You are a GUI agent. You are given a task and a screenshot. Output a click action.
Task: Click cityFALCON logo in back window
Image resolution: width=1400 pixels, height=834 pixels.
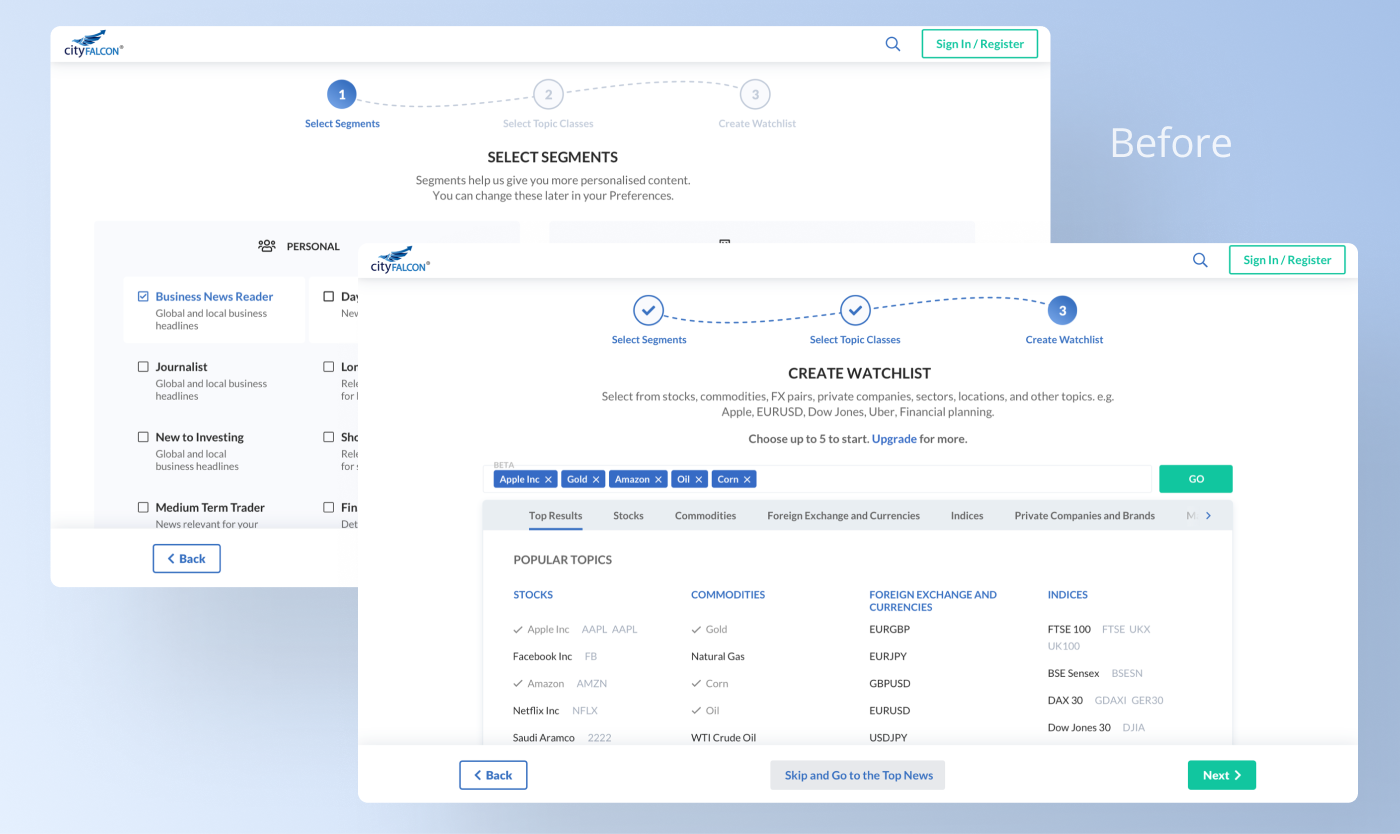click(x=93, y=43)
